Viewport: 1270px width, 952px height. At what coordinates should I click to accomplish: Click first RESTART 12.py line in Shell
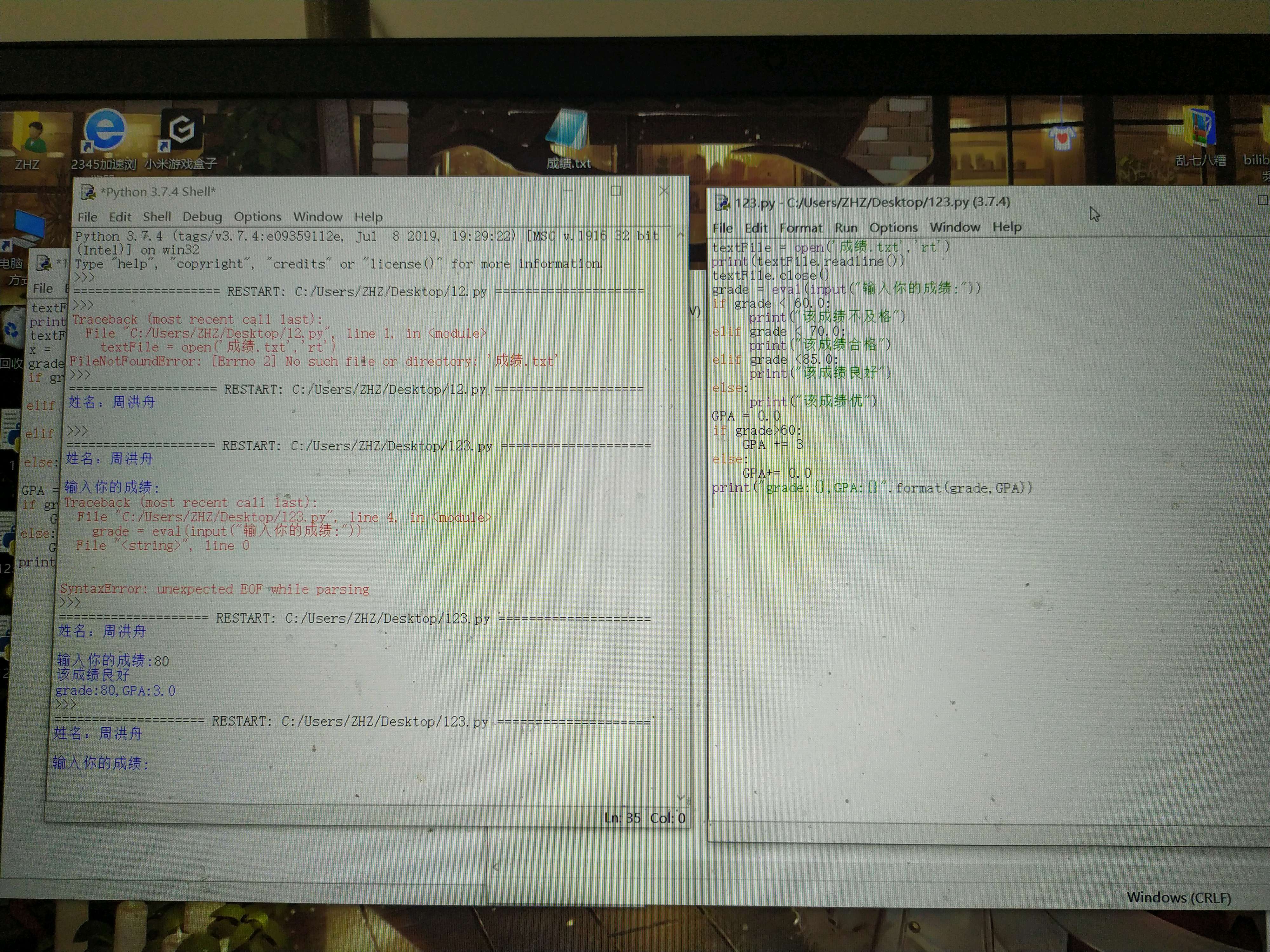tap(359, 292)
